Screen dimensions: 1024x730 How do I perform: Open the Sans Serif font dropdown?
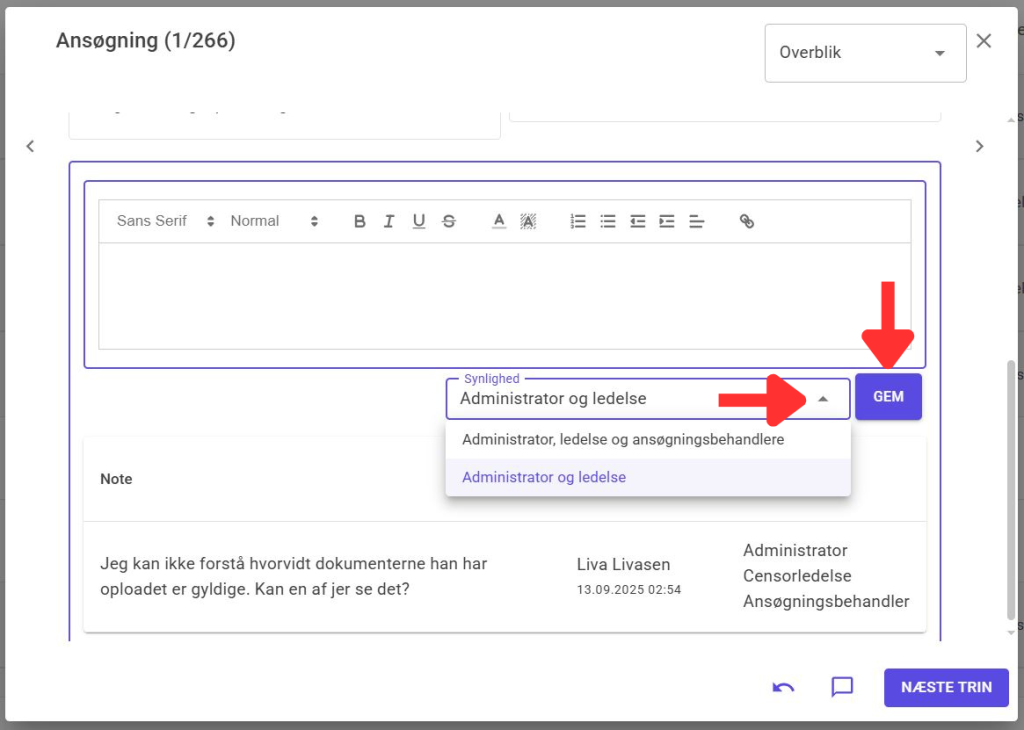(165, 221)
